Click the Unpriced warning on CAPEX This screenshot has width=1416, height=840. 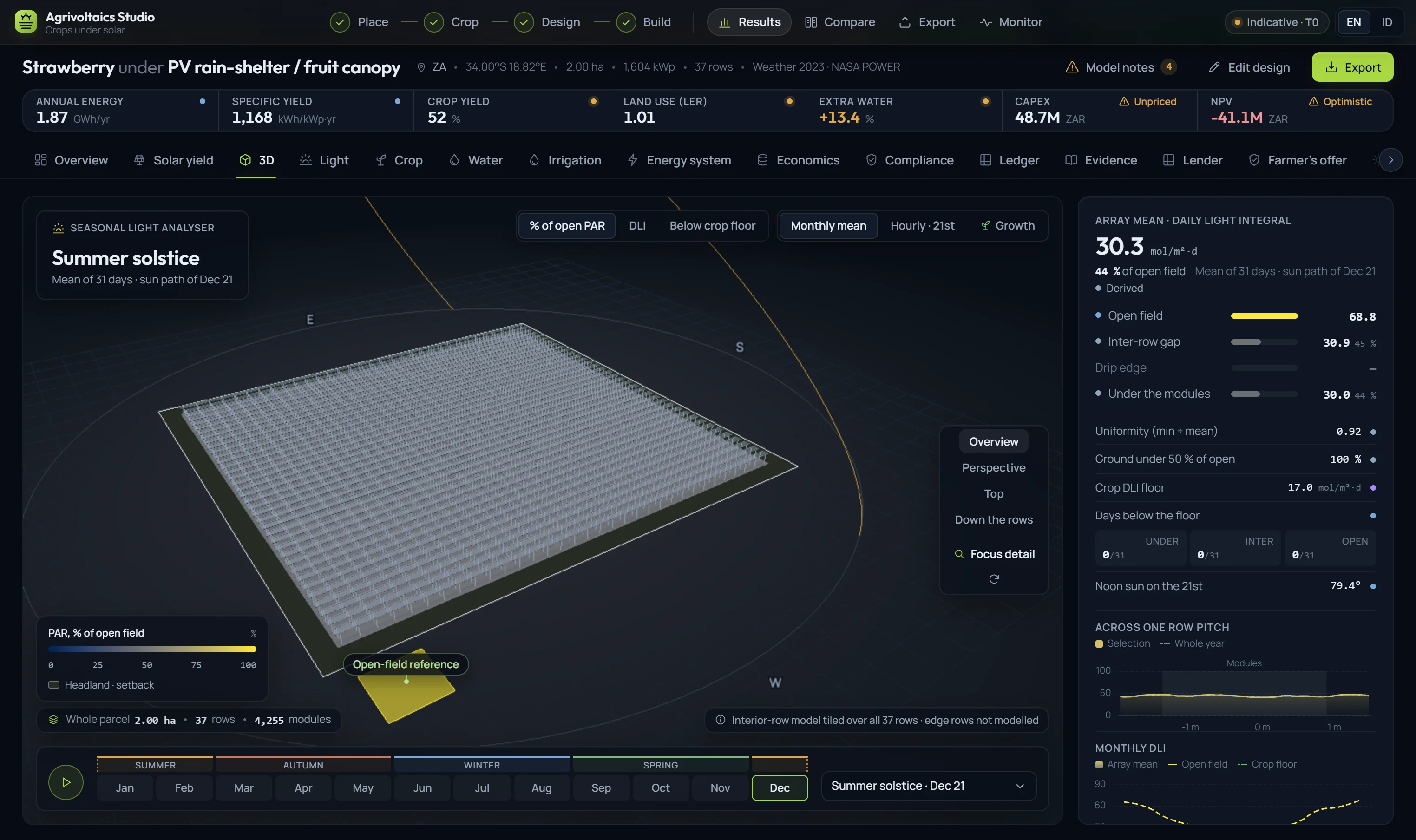[1148, 101]
